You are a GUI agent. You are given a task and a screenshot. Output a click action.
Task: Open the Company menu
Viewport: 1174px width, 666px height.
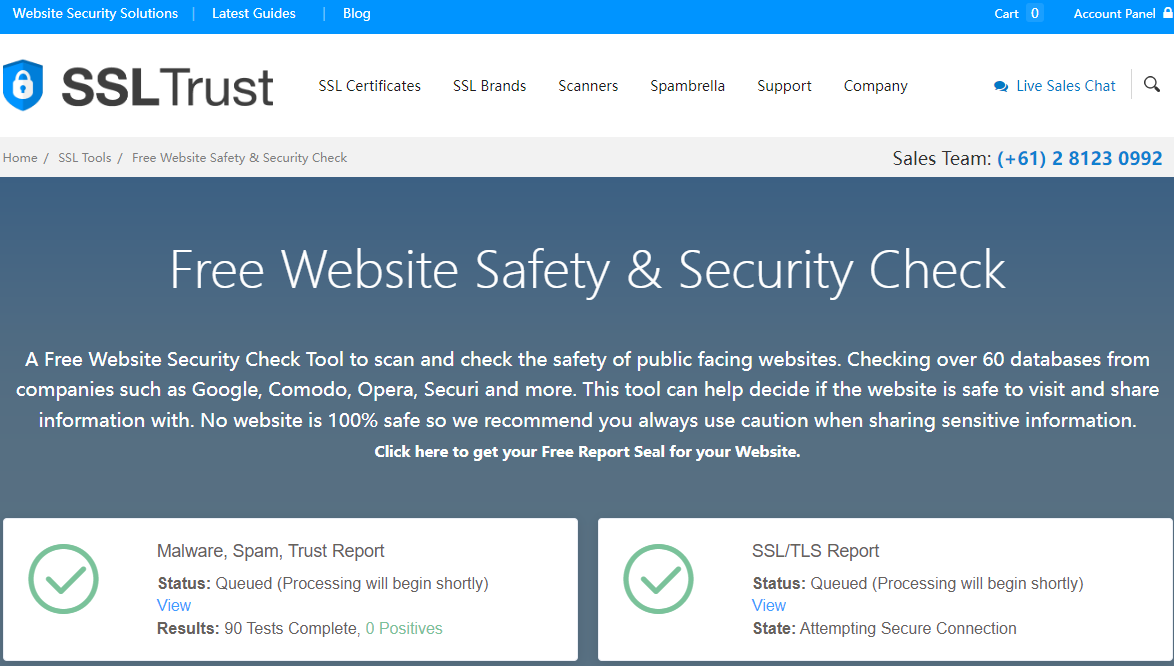point(875,86)
